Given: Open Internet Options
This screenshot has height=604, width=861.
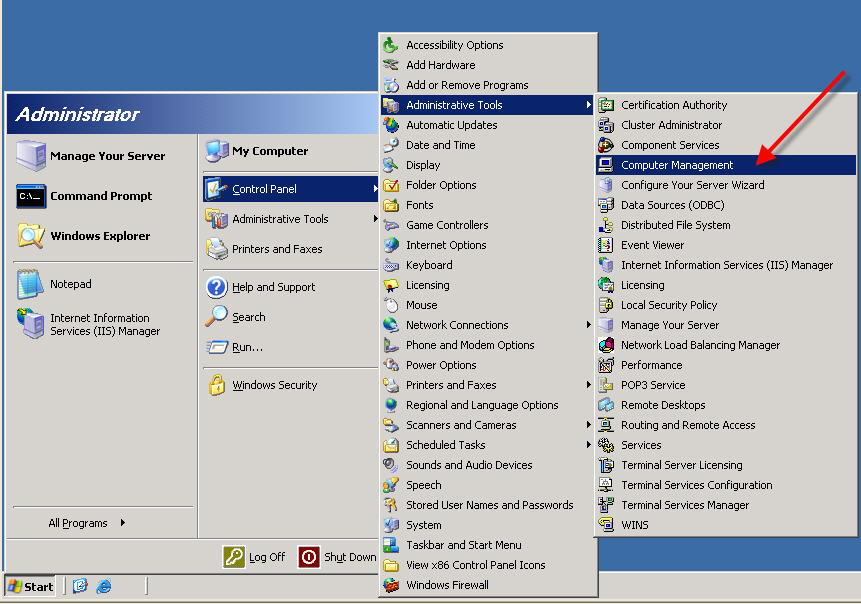Looking at the screenshot, I should pos(488,245).
